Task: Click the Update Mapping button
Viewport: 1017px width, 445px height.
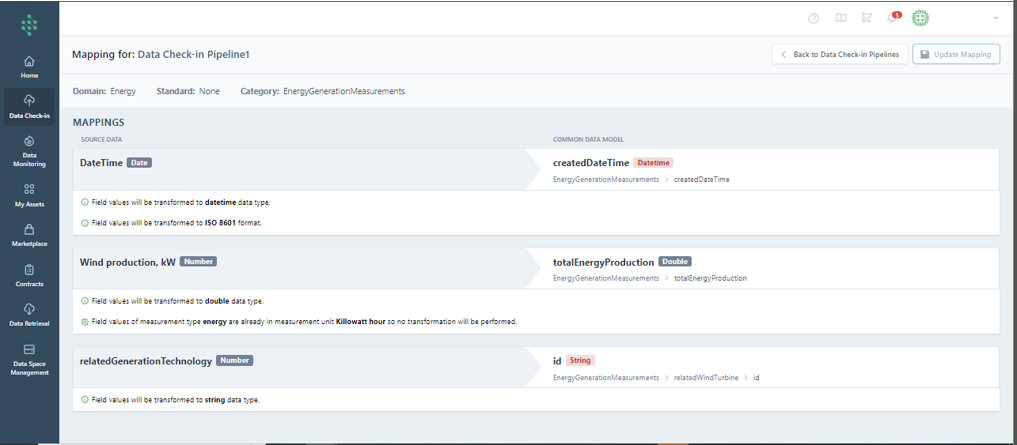Action: click(956, 54)
